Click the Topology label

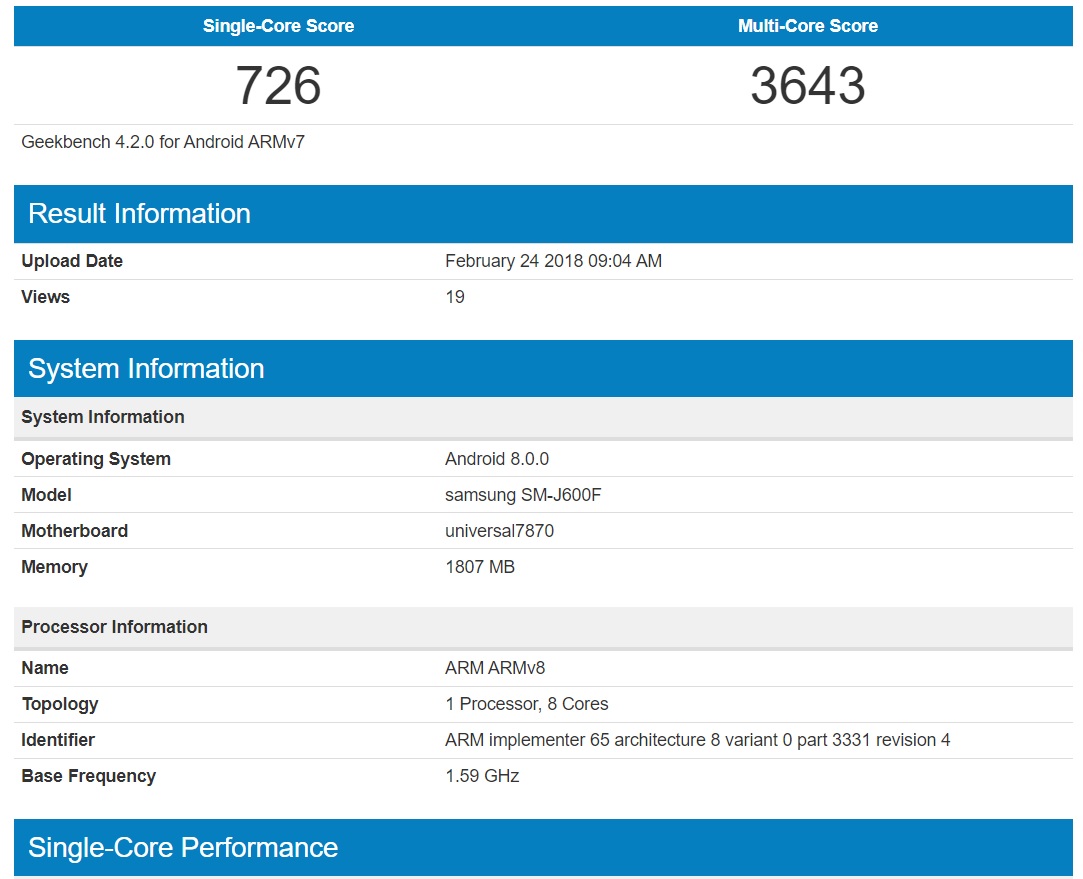(60, 704)
